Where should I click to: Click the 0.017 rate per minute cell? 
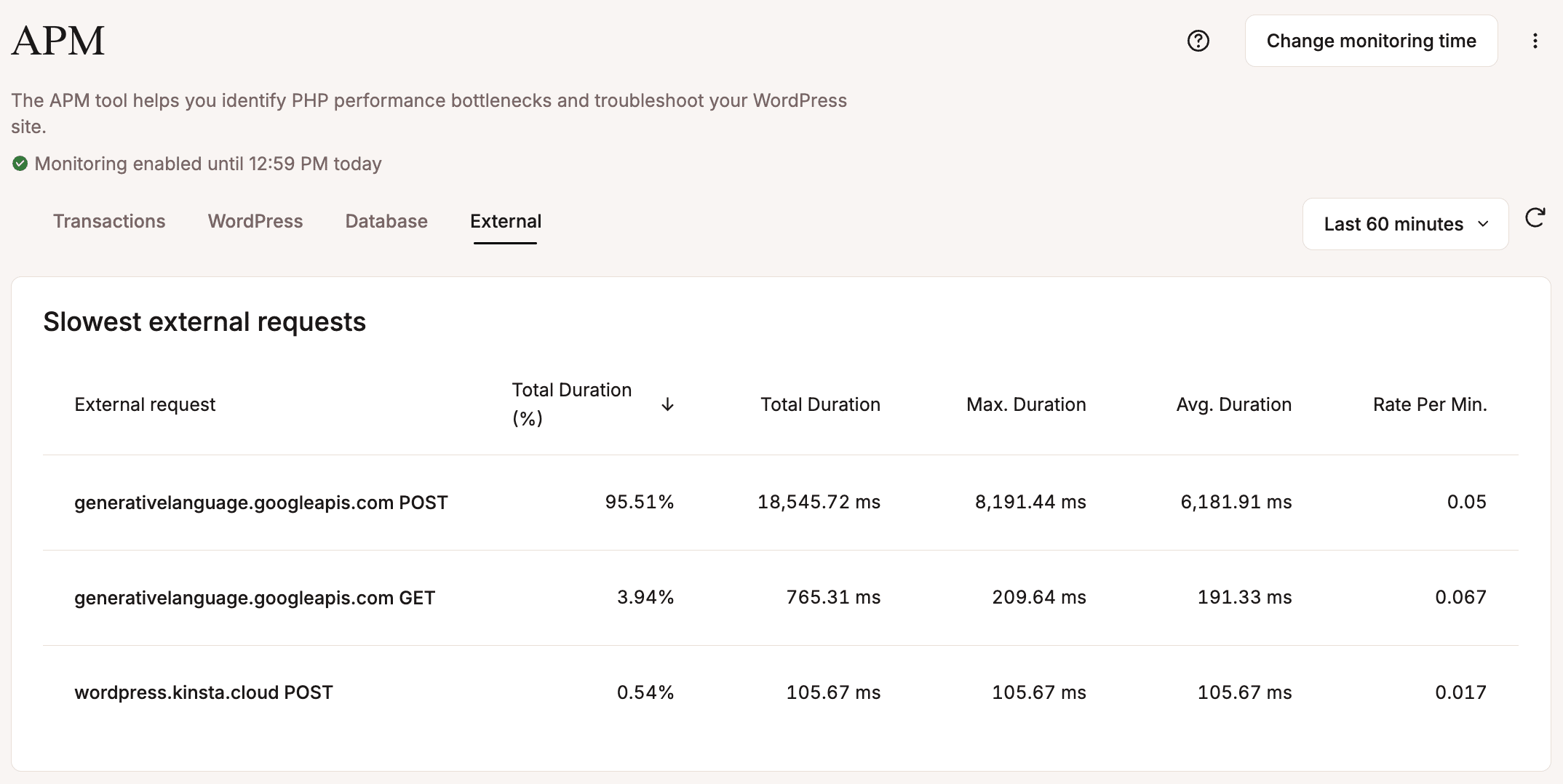coord(1460,692)
